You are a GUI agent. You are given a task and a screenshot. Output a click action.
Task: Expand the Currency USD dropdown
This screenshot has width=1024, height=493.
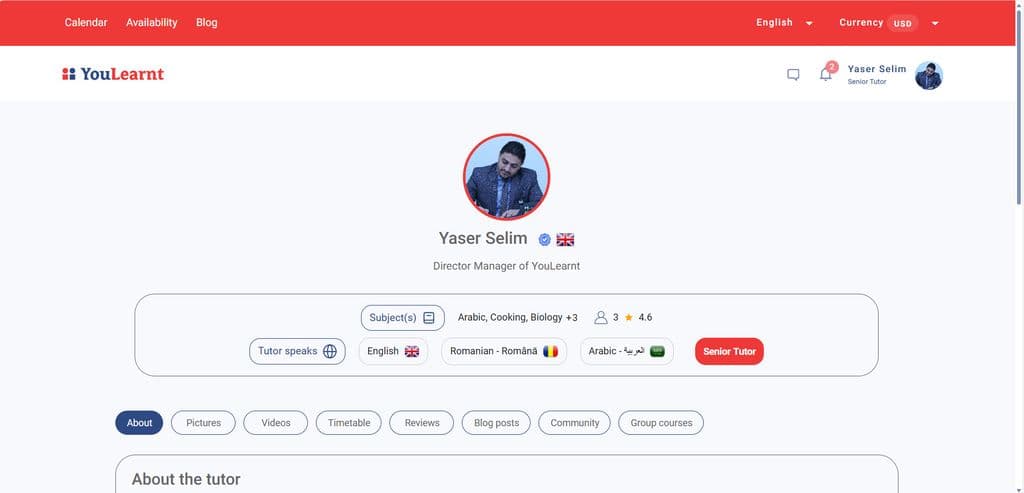click(889, 23)
